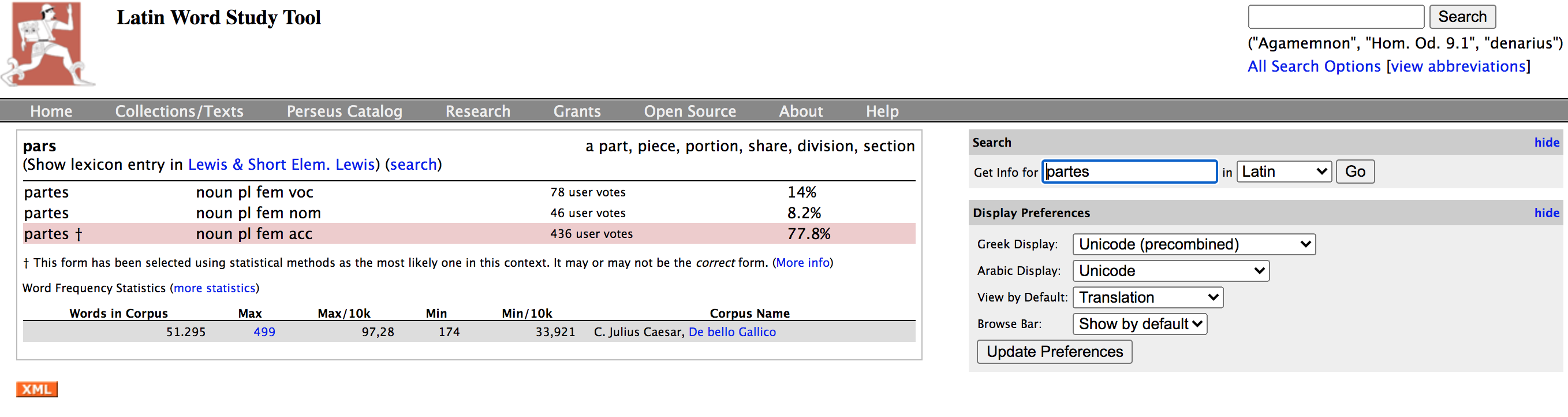Hide the Display Preferences panel

click(1545, 213)
